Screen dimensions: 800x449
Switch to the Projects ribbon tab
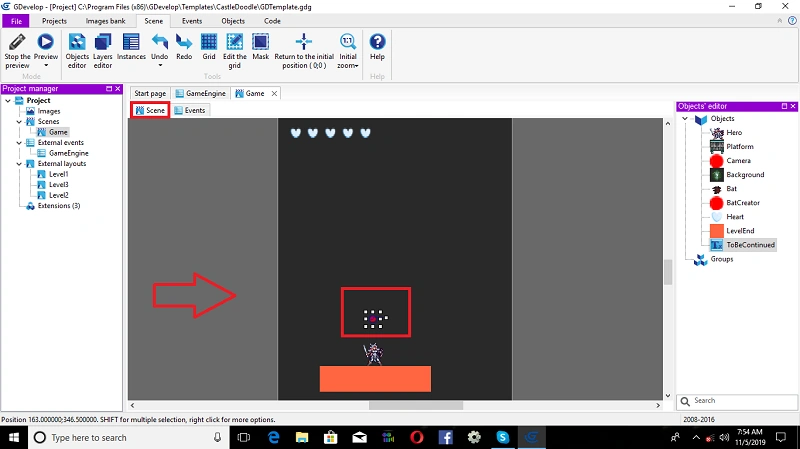(54, 21)
